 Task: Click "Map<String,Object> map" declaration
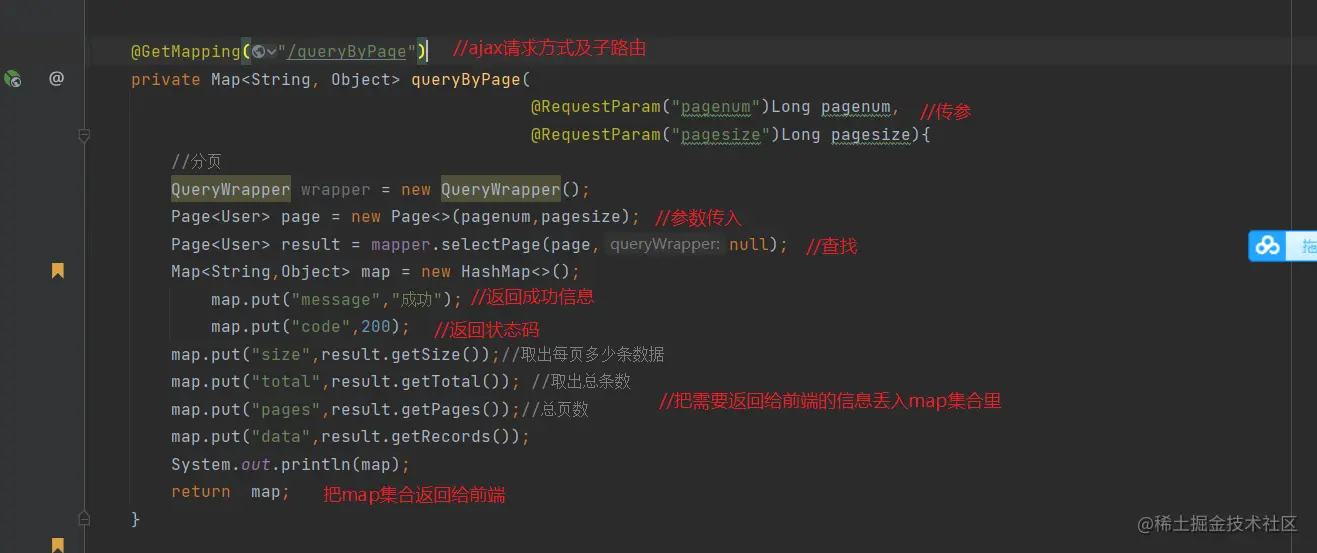point(281,272)
